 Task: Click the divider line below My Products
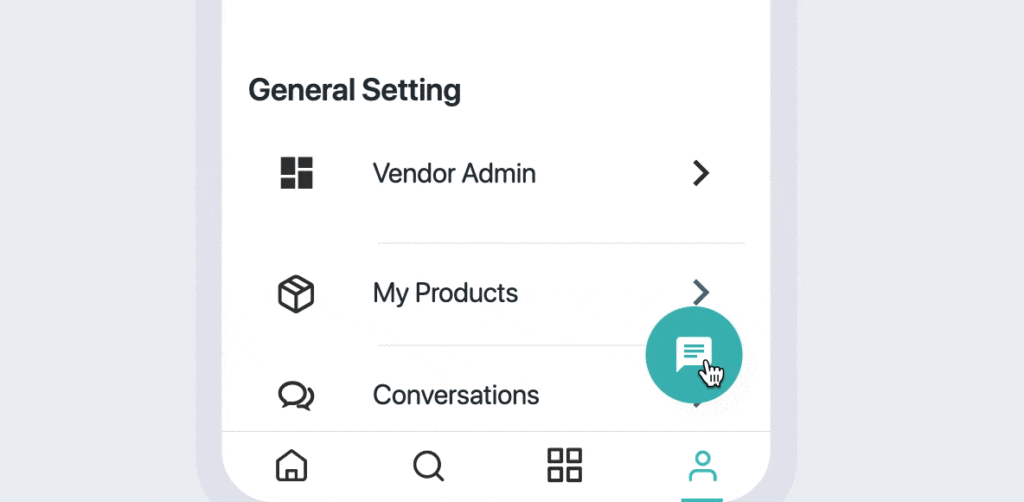click(x=510, y=346)
